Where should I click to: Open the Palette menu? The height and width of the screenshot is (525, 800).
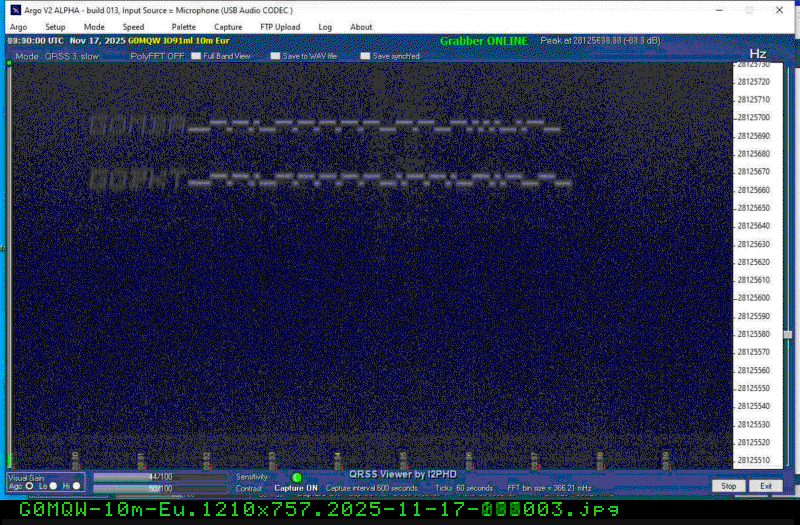coord(183,27)
